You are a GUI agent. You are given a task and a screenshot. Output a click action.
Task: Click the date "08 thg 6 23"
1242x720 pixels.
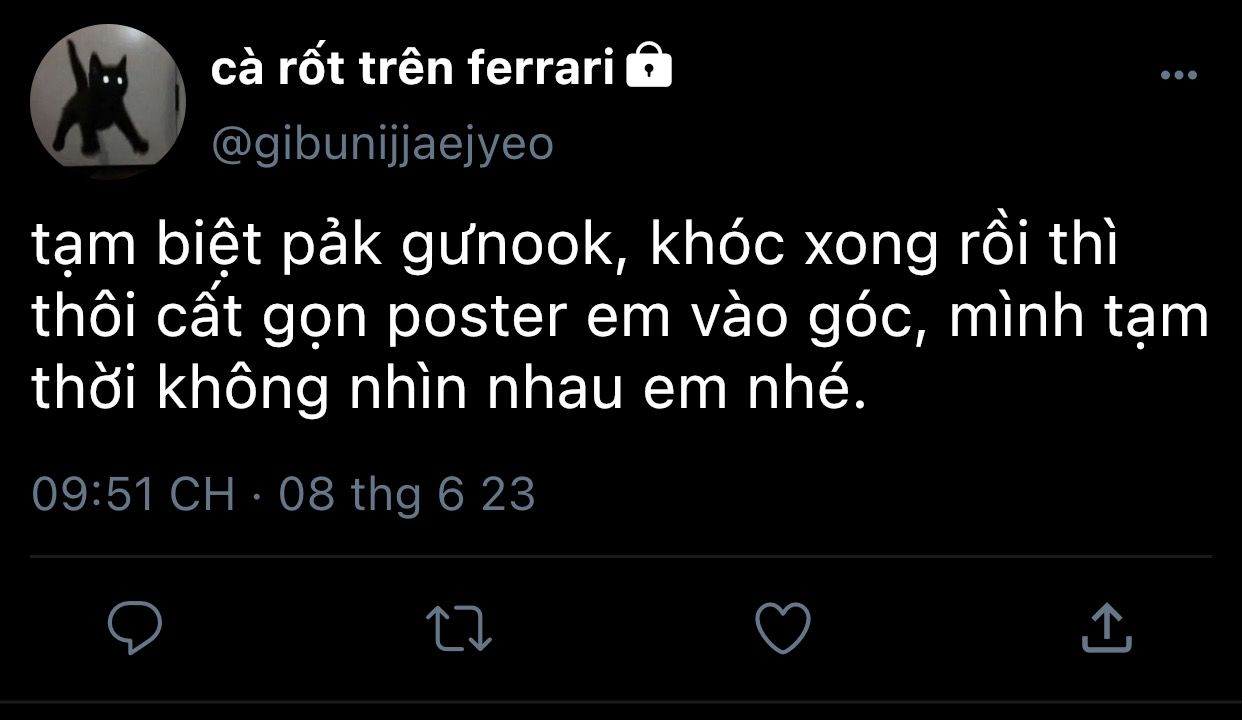407,495
